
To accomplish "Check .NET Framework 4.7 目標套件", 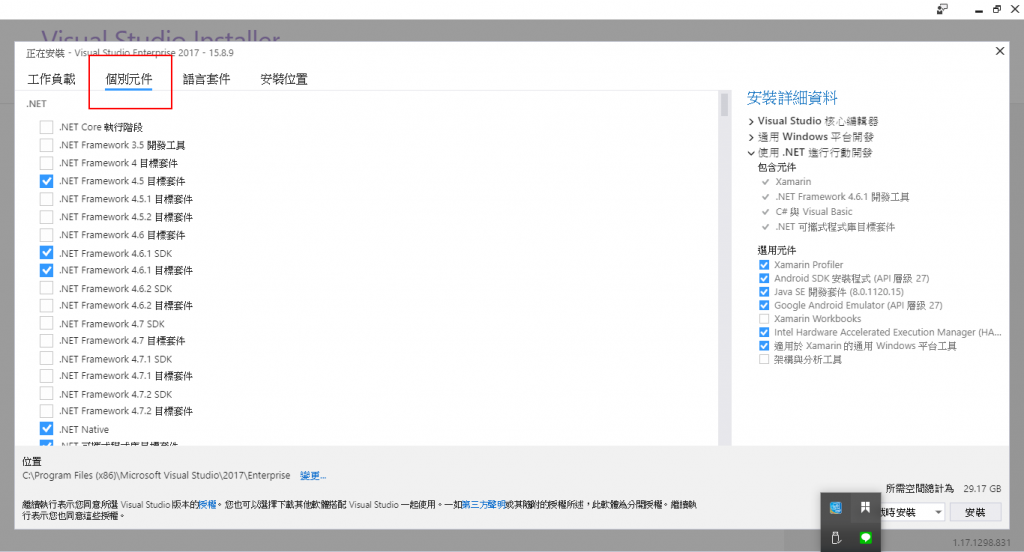I will (x=46, y=340).
